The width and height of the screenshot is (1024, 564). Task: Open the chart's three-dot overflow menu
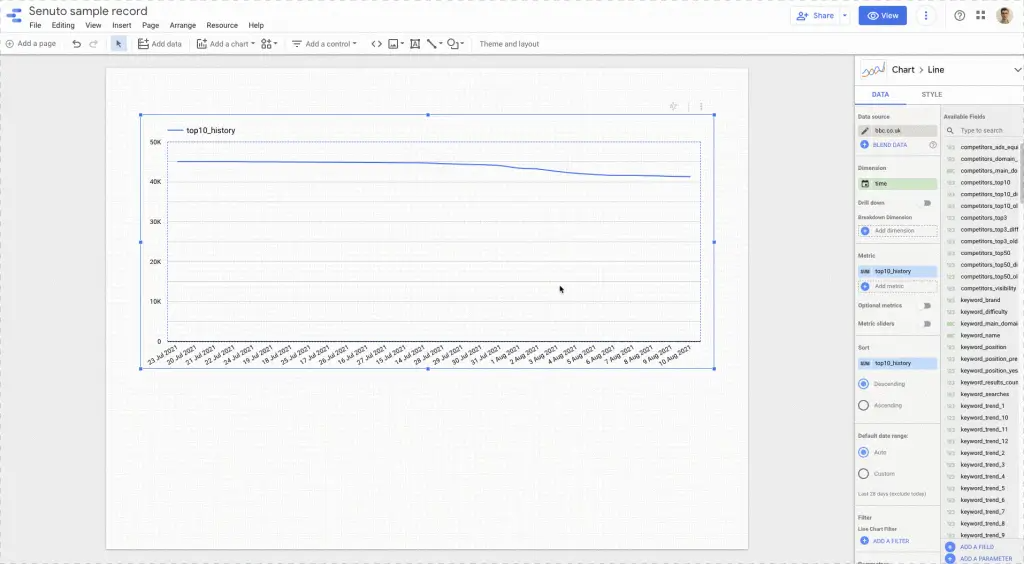(701, 106)
